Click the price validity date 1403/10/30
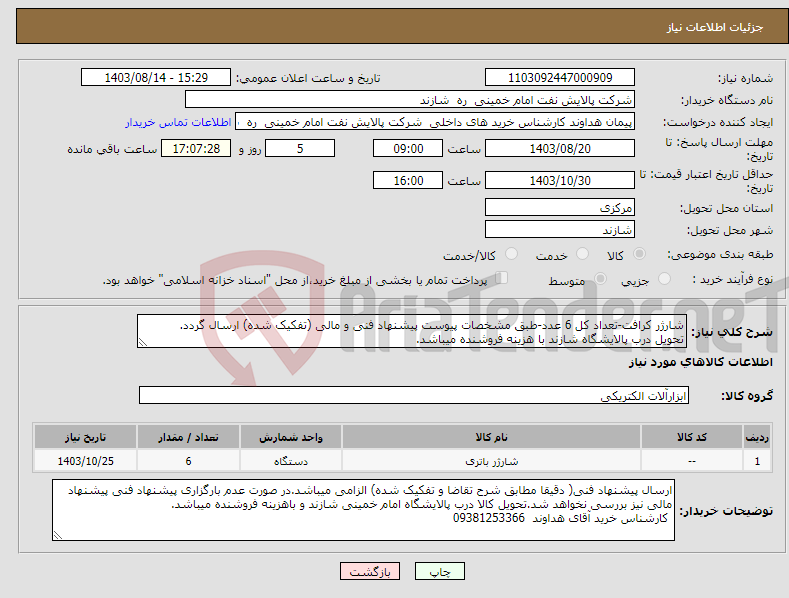789x598 pixels. tap(560, 180)
